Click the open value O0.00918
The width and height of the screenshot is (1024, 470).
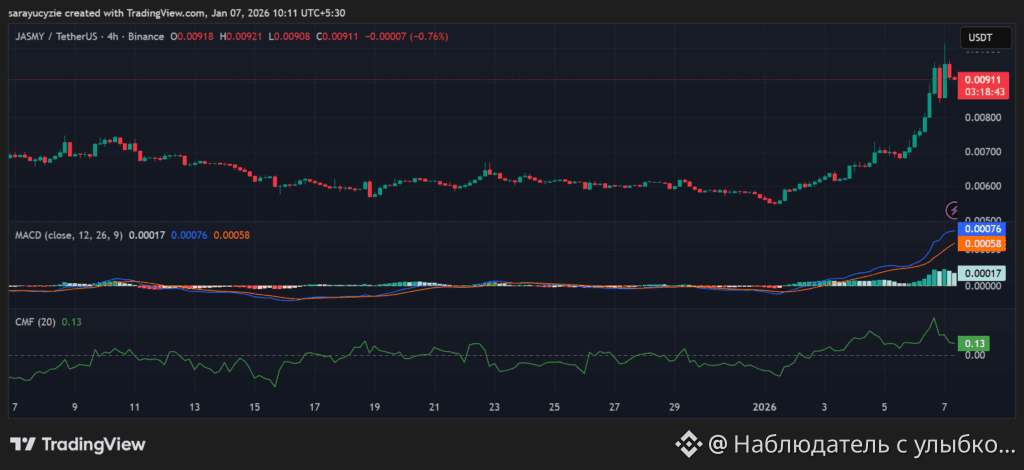point(193,37)
